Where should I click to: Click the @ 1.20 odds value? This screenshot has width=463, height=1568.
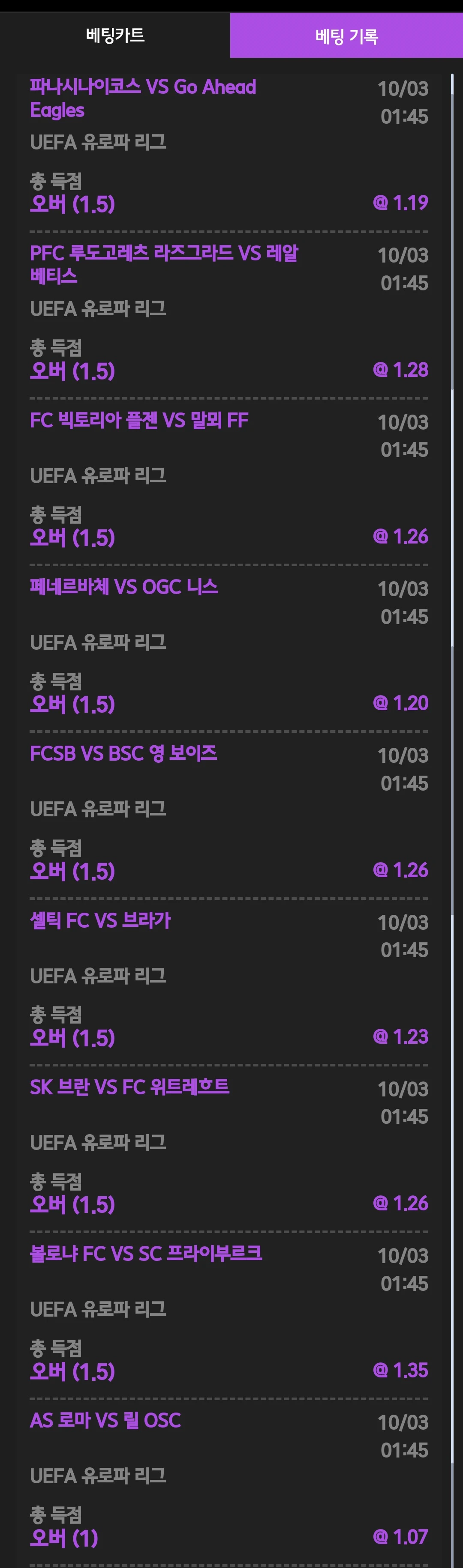pos(400,703)
